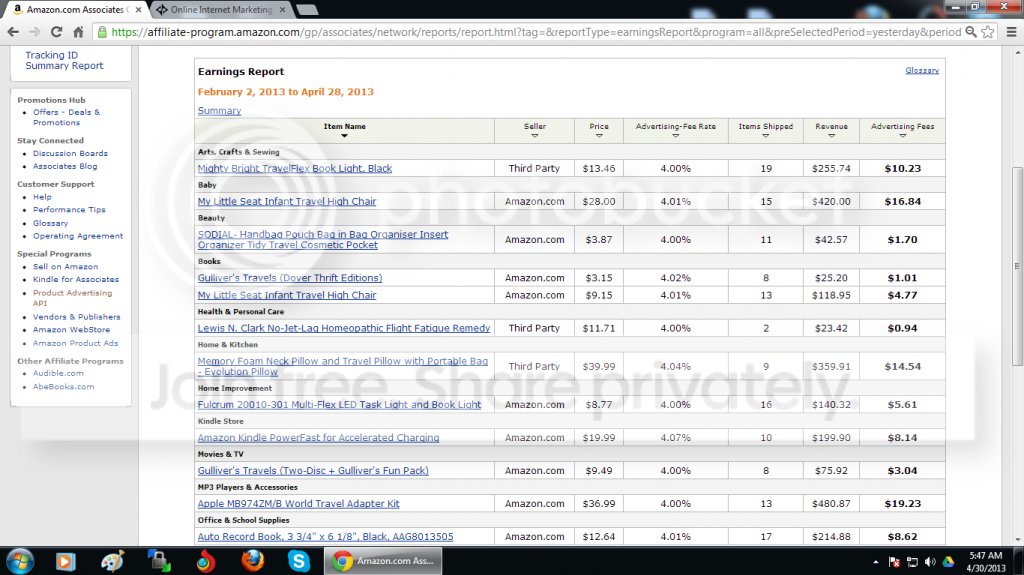The width and height of the screenshot is (1024, 575).
Task: Open Product Advertising API link
Action: [72, 298]
